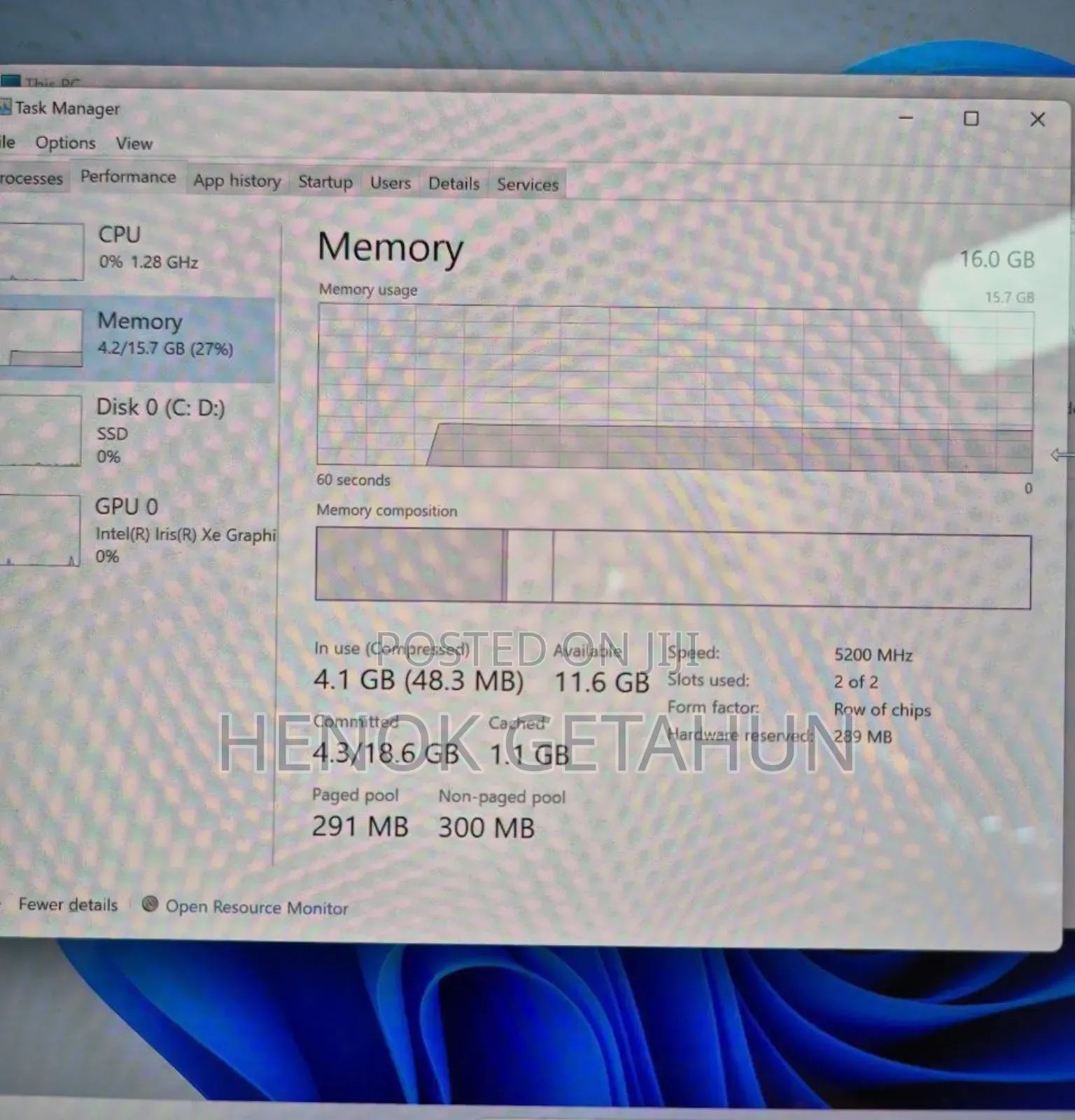Open the View menu
1075x1120 pixels.
pos(134,143)
